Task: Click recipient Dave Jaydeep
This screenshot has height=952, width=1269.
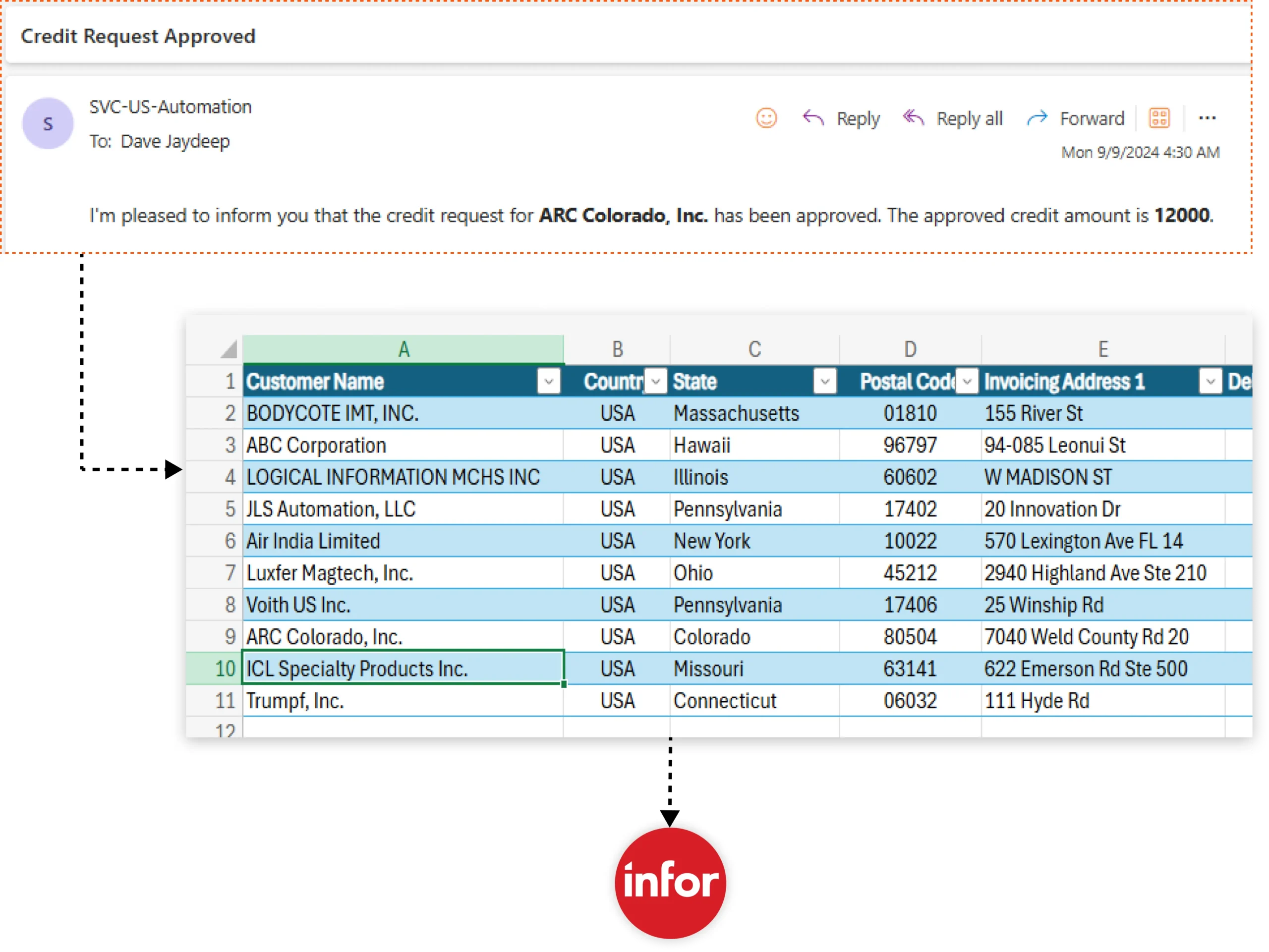Action: (x=175, y=141)
